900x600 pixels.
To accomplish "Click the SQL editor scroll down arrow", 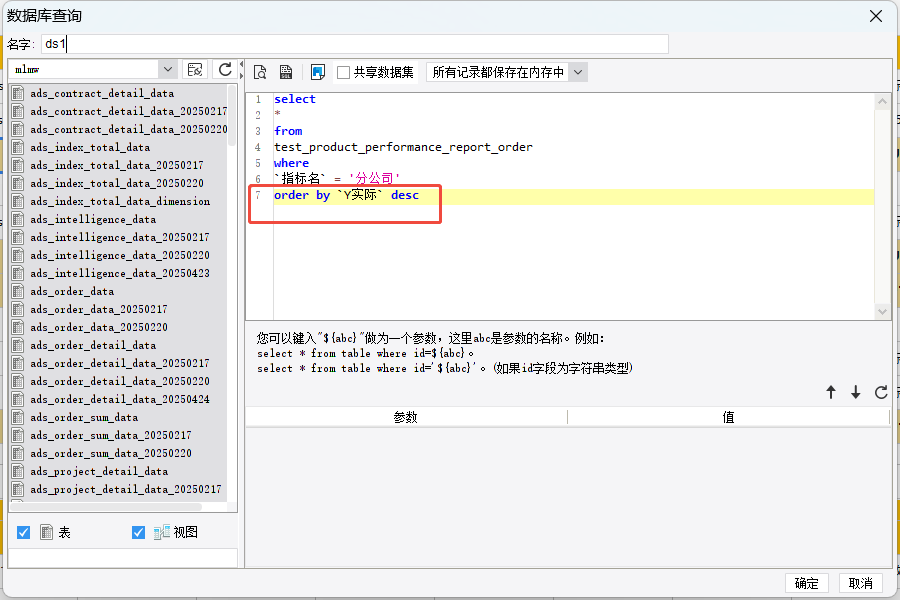I will pyautogui.click(x=882, y=312).
